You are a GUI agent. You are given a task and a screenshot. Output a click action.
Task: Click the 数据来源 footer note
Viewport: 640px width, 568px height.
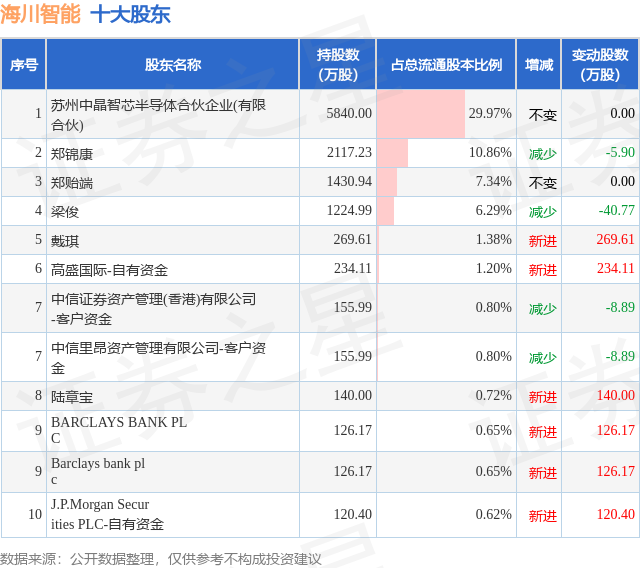point(161,559)
